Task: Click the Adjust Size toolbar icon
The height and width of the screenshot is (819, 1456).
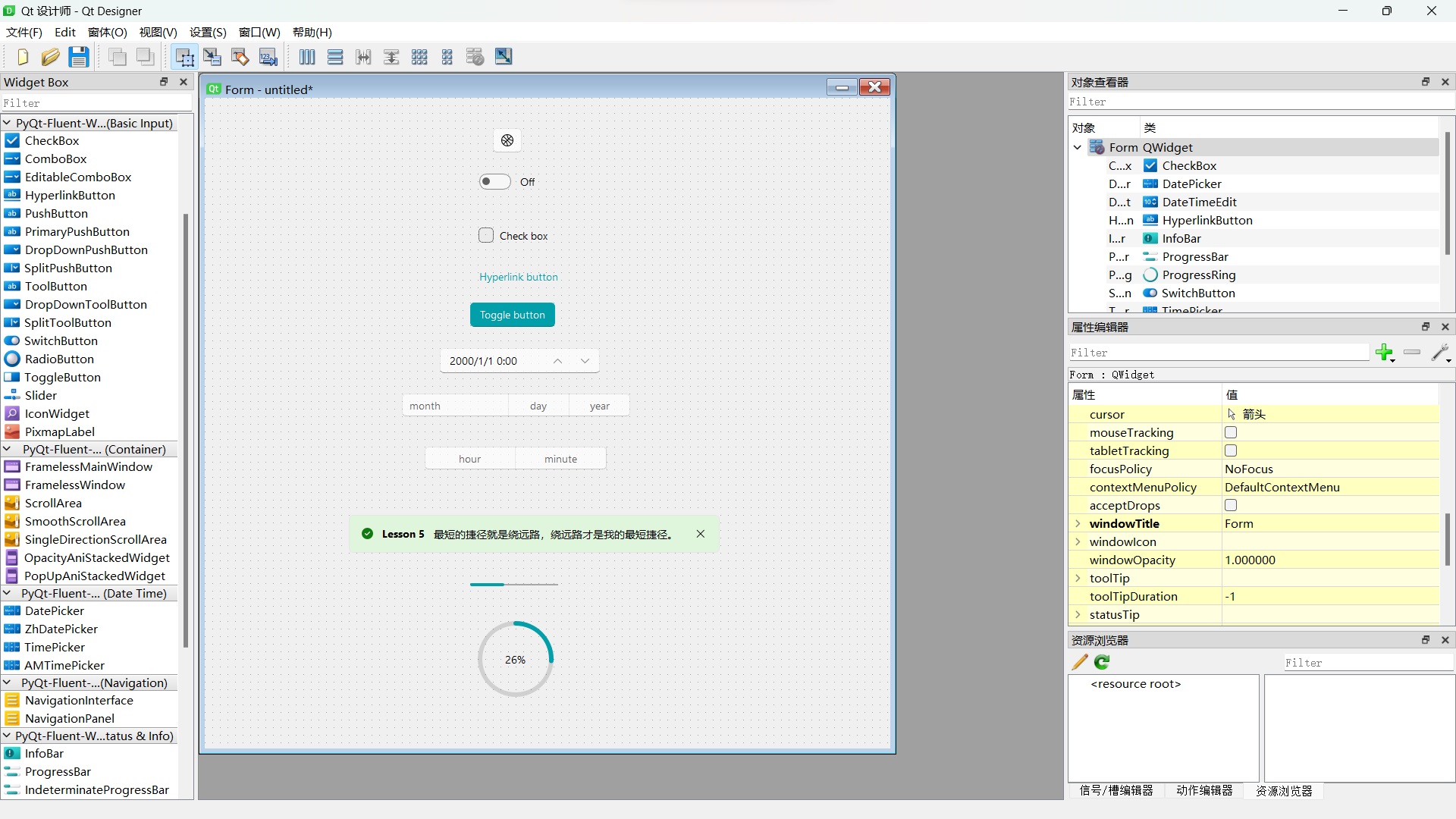Action: [504, 57]
